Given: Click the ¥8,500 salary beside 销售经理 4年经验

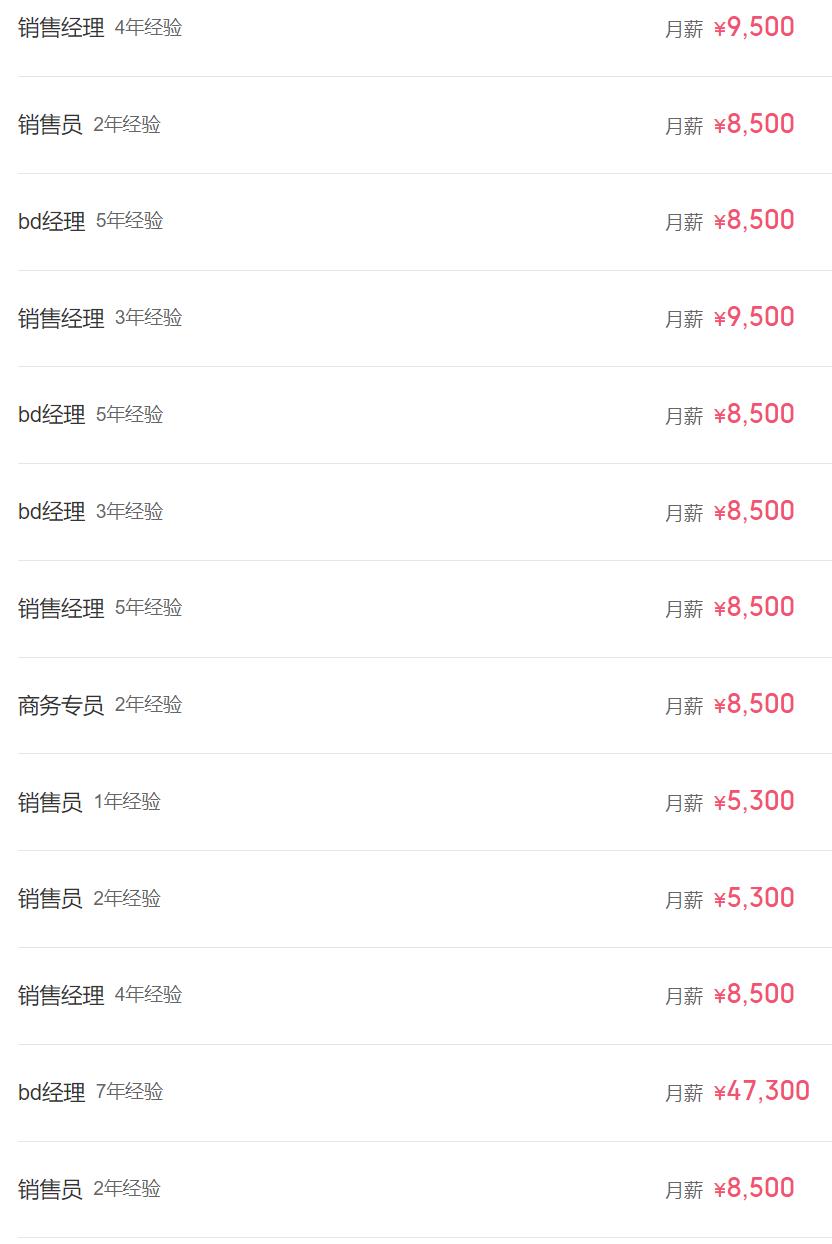Looking at the screenshot, I should [x=754, y=995].
